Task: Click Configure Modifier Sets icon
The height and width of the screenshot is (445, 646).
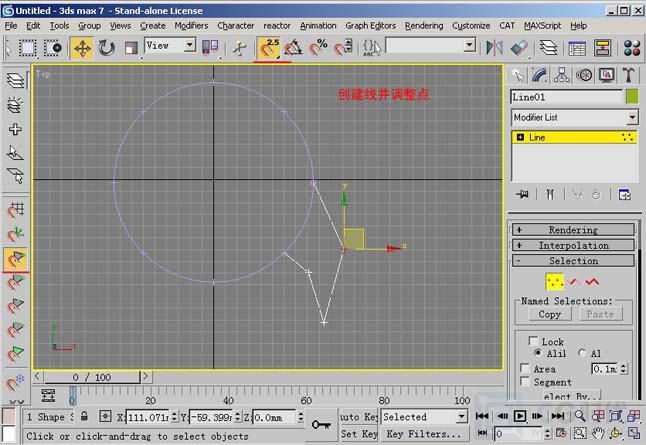Action: pyautogui.click(x=625, y=194)
